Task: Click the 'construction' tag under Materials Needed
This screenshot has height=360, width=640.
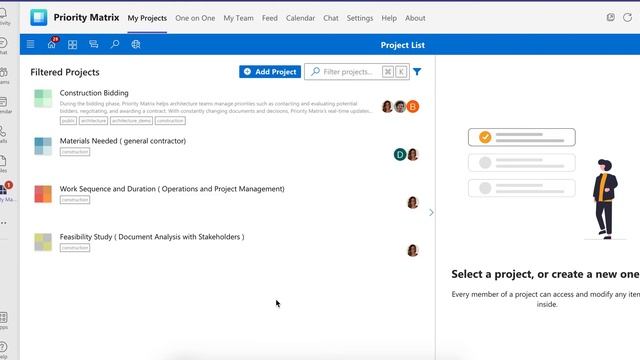Action: (x=75, y=152)
